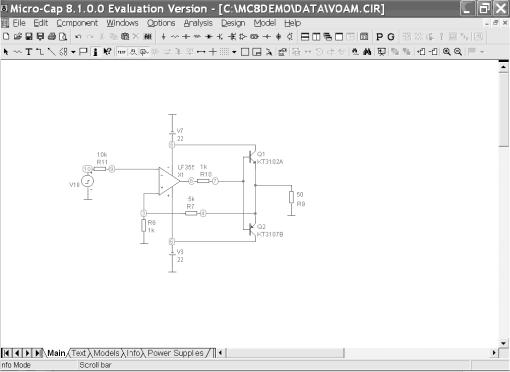Select resistor R9 50 ohm
510x372 pixels.
click(x=291, y=197)
